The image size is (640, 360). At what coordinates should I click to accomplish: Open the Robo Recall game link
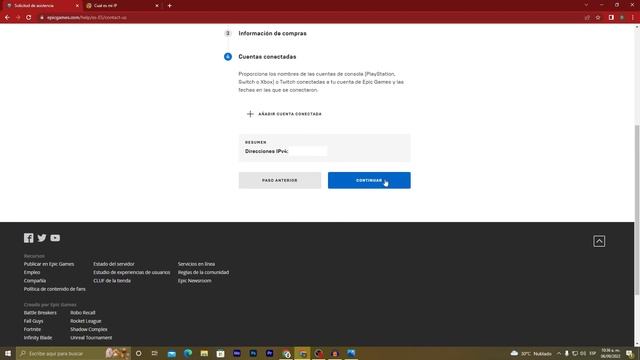pos(83,313)
